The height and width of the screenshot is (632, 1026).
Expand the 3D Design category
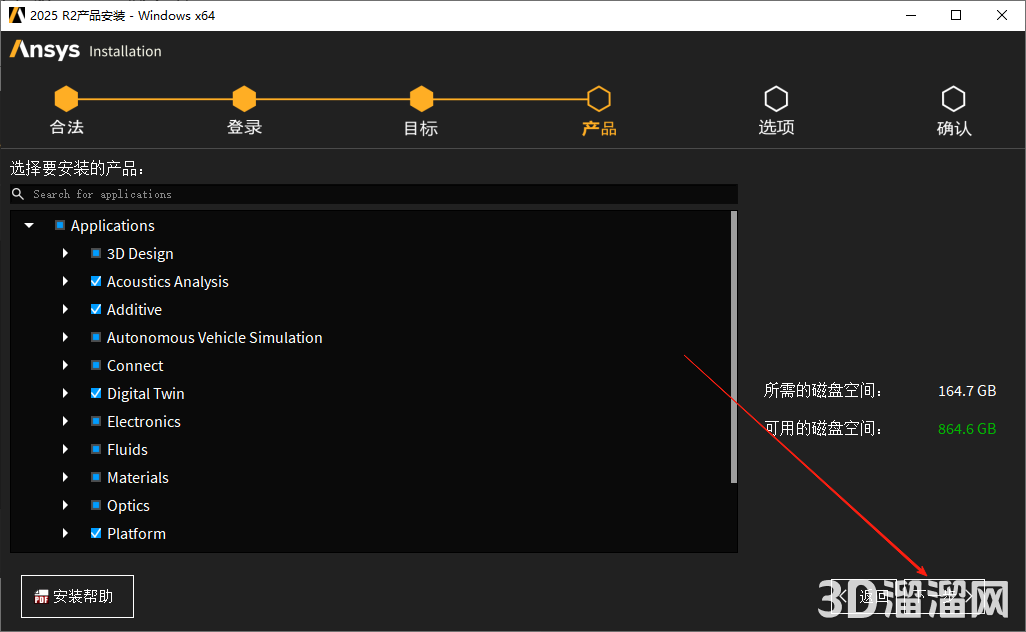[x=65, y=254]
